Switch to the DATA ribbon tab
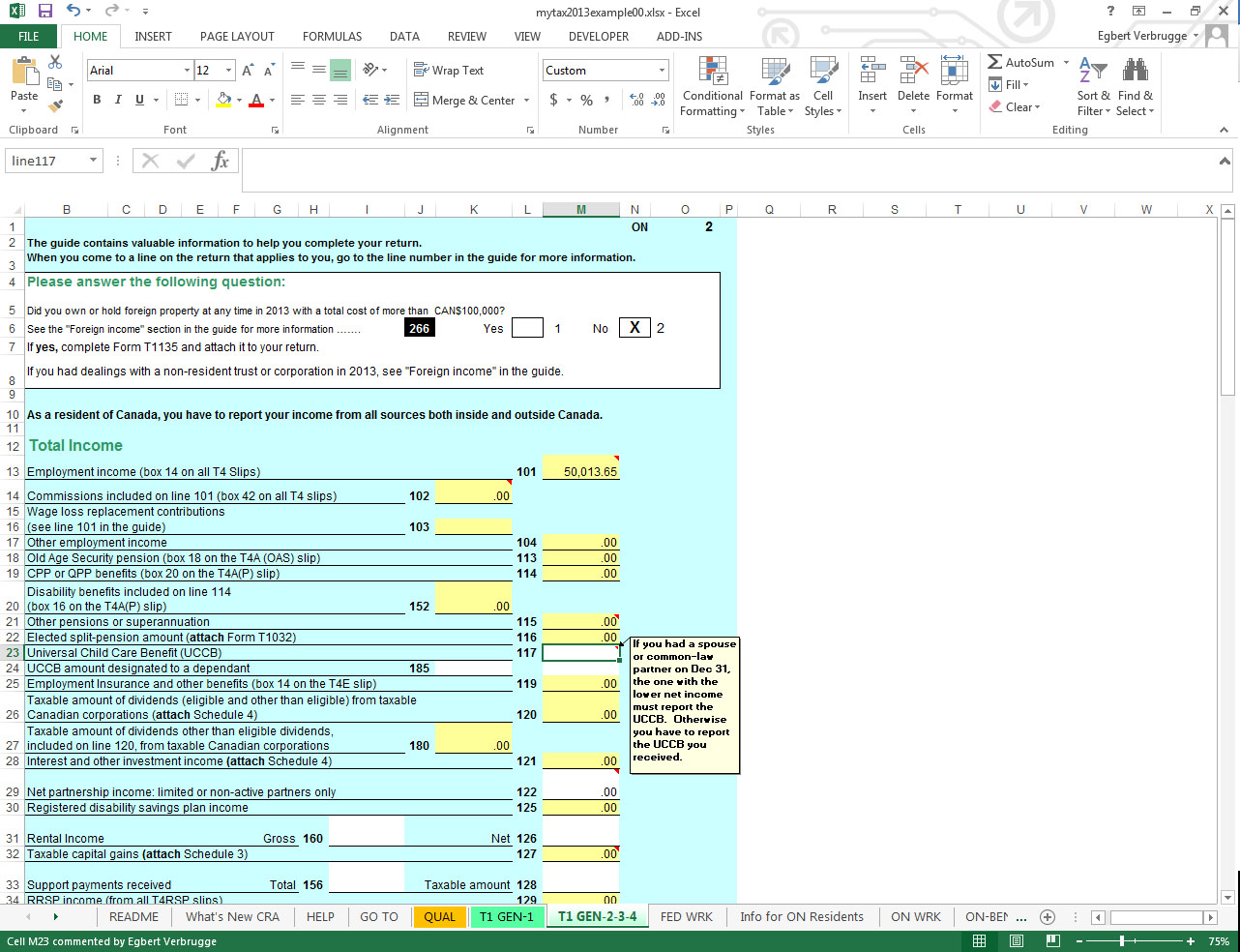This screenshot has height=952, width=1240. 404,37
